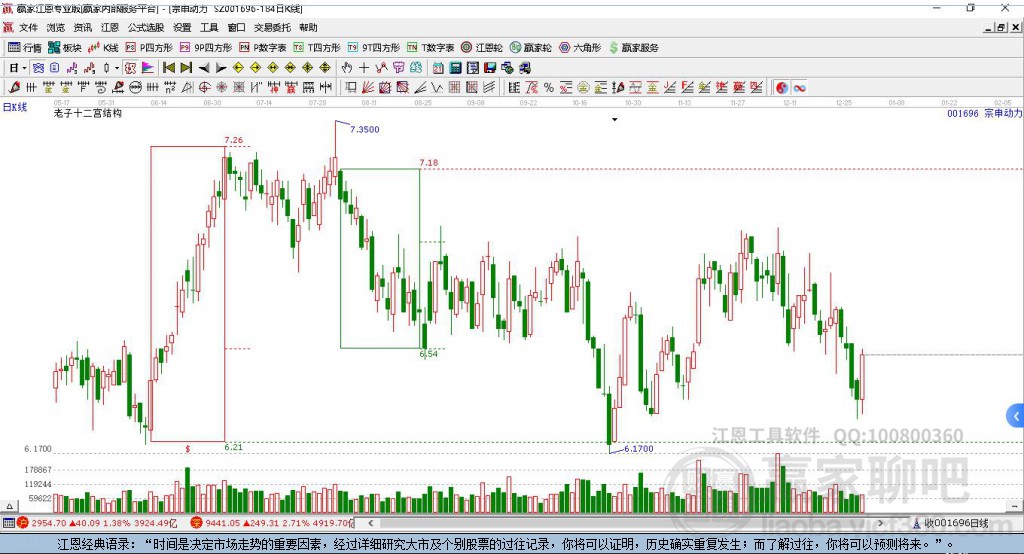Click the 001696 stock code label
Screen dimensions: 1024x554
pos(963,114)
